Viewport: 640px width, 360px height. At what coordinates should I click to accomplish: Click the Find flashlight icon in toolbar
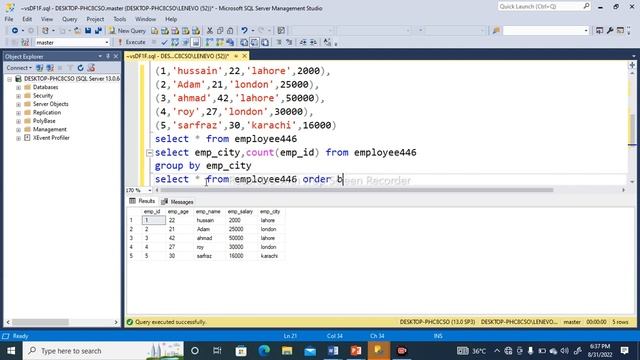(x=496, y=31)
